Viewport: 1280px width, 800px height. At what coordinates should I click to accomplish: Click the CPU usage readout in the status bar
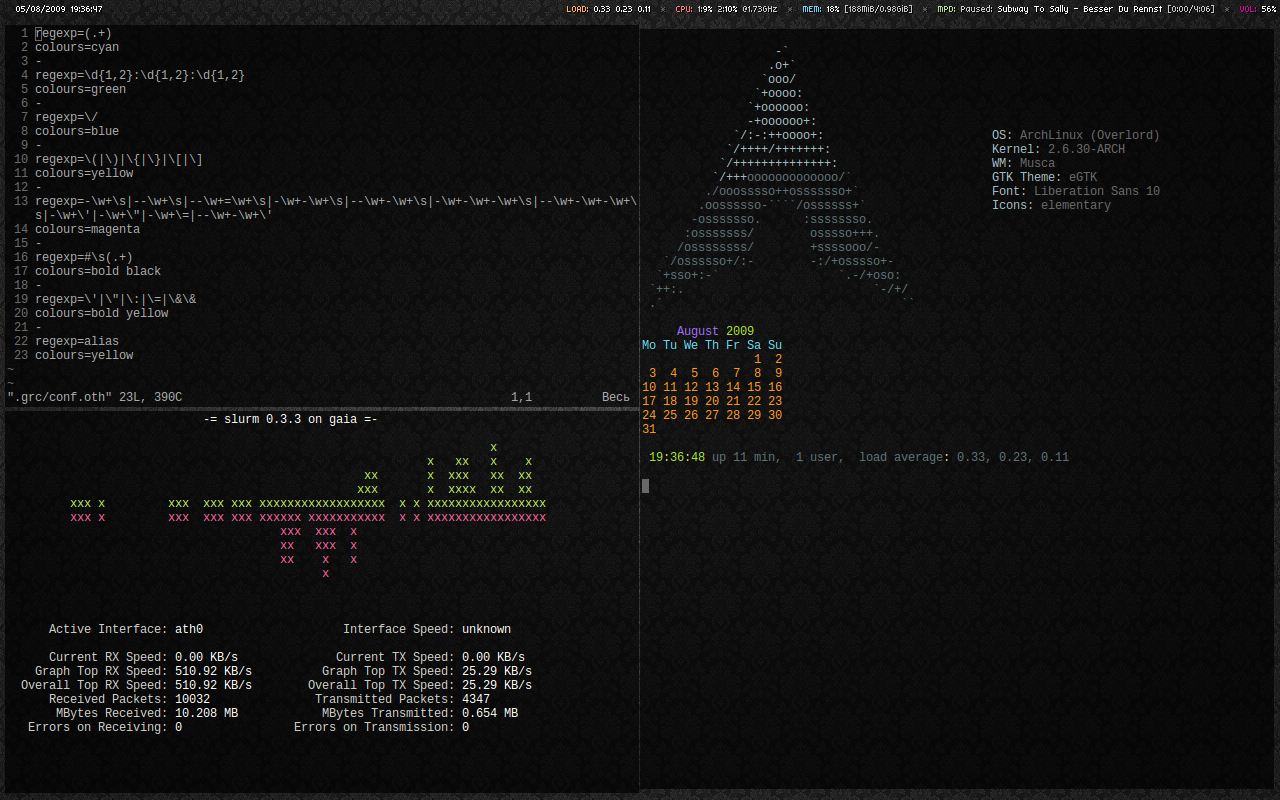(x=725, y=8)
